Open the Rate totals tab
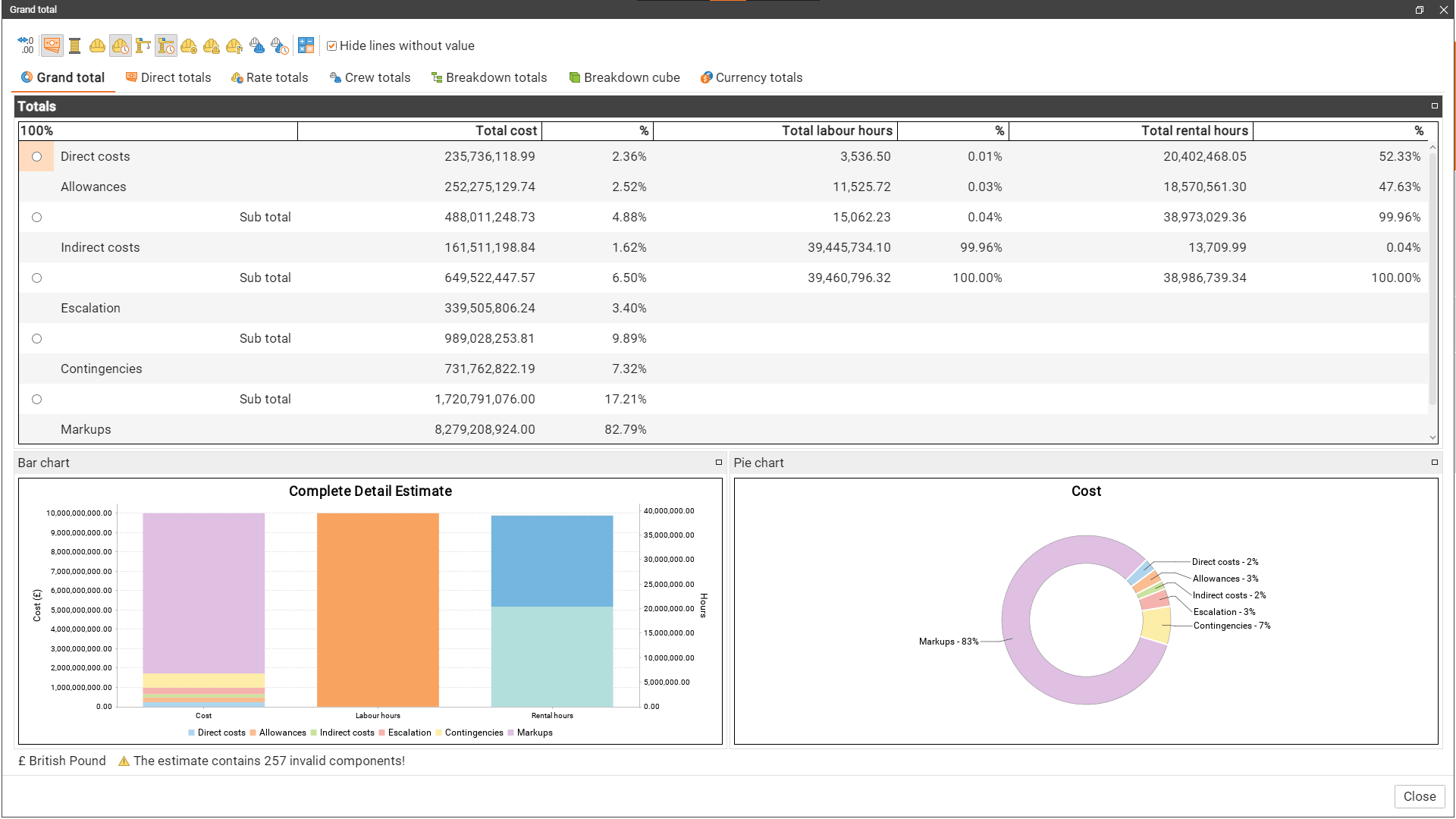This screenshot has width=1456, height=819. tap(270, 77)
